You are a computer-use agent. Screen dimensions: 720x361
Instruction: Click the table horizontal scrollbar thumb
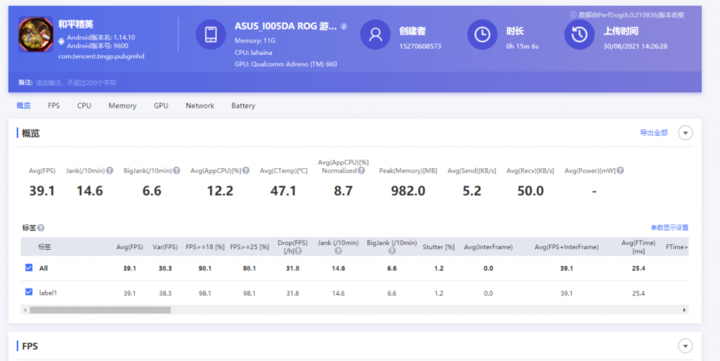(x=100, y=310)
